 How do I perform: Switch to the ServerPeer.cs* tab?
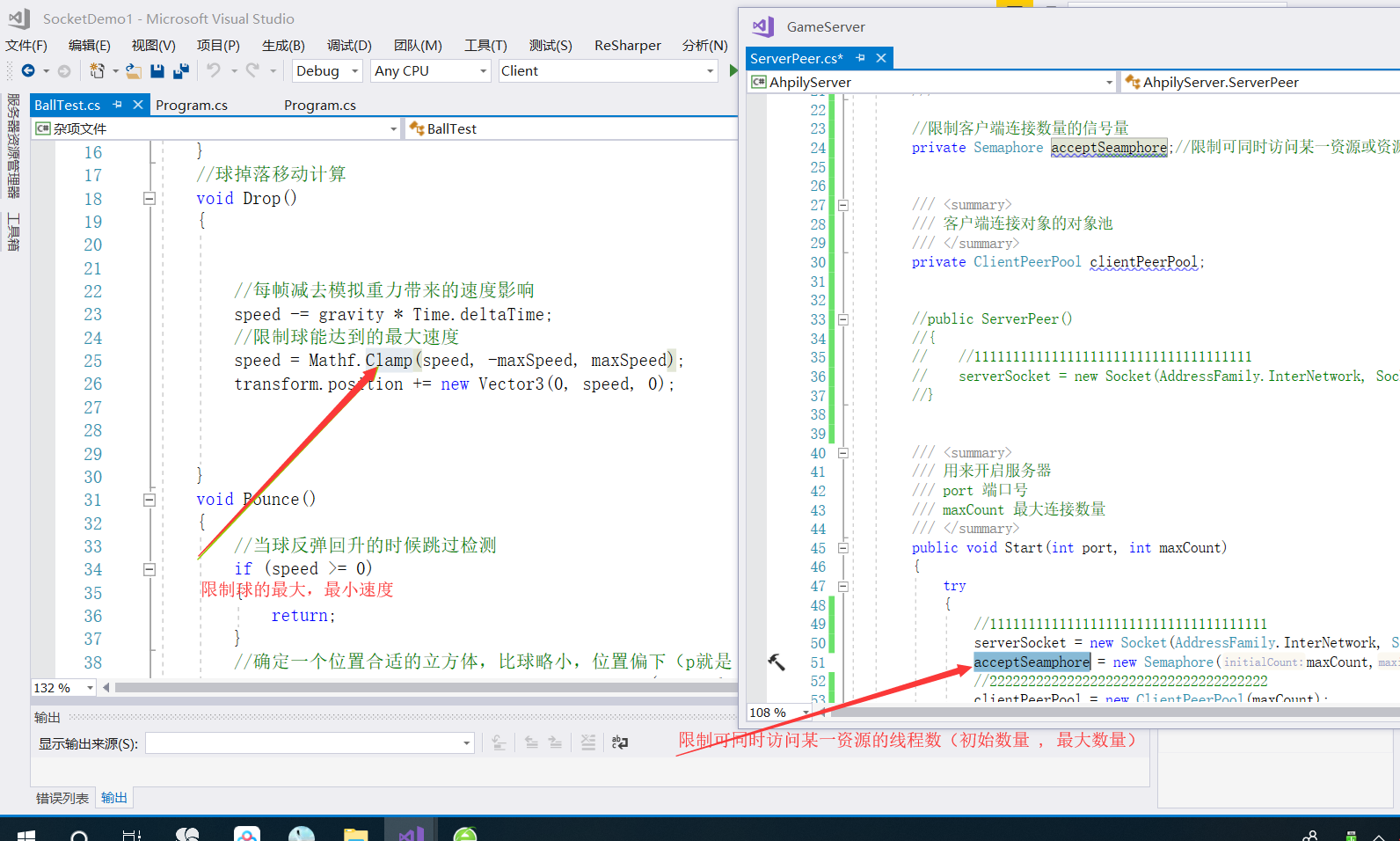coord(797,58)
